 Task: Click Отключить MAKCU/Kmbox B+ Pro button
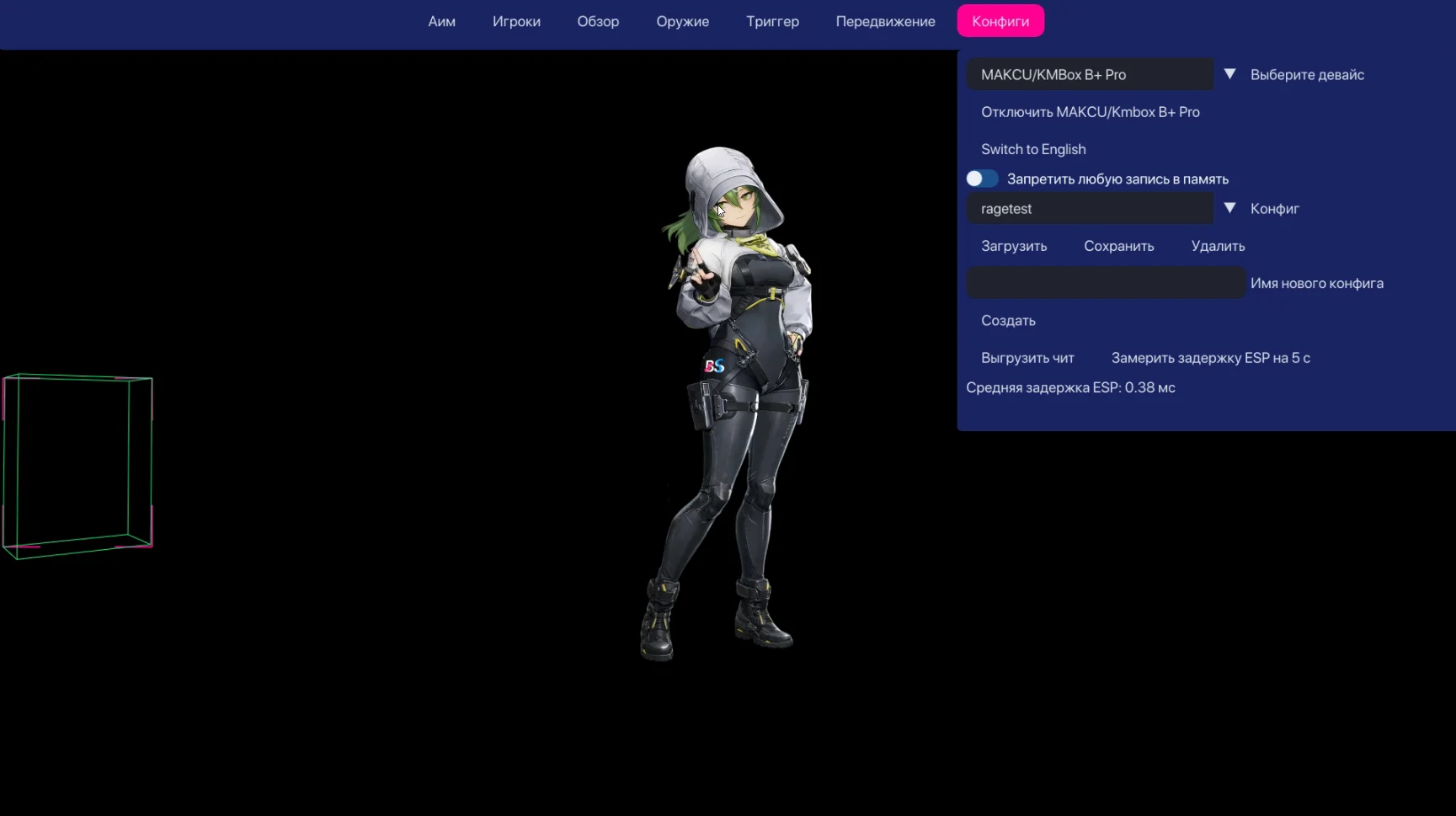(x=1090, y=112)
